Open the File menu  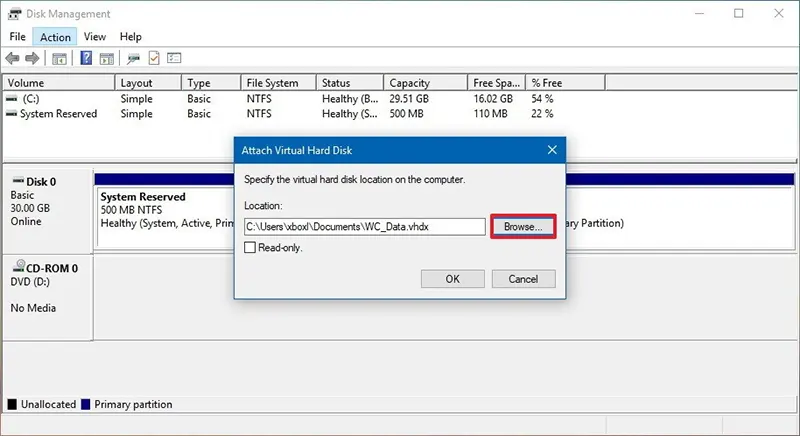(17, 37)
